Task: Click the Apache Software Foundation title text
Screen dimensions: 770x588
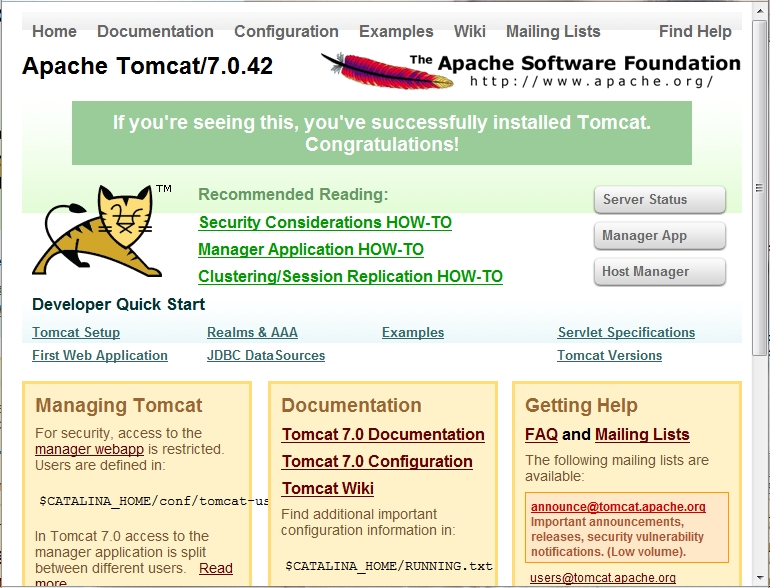Action: pos(575,63)
